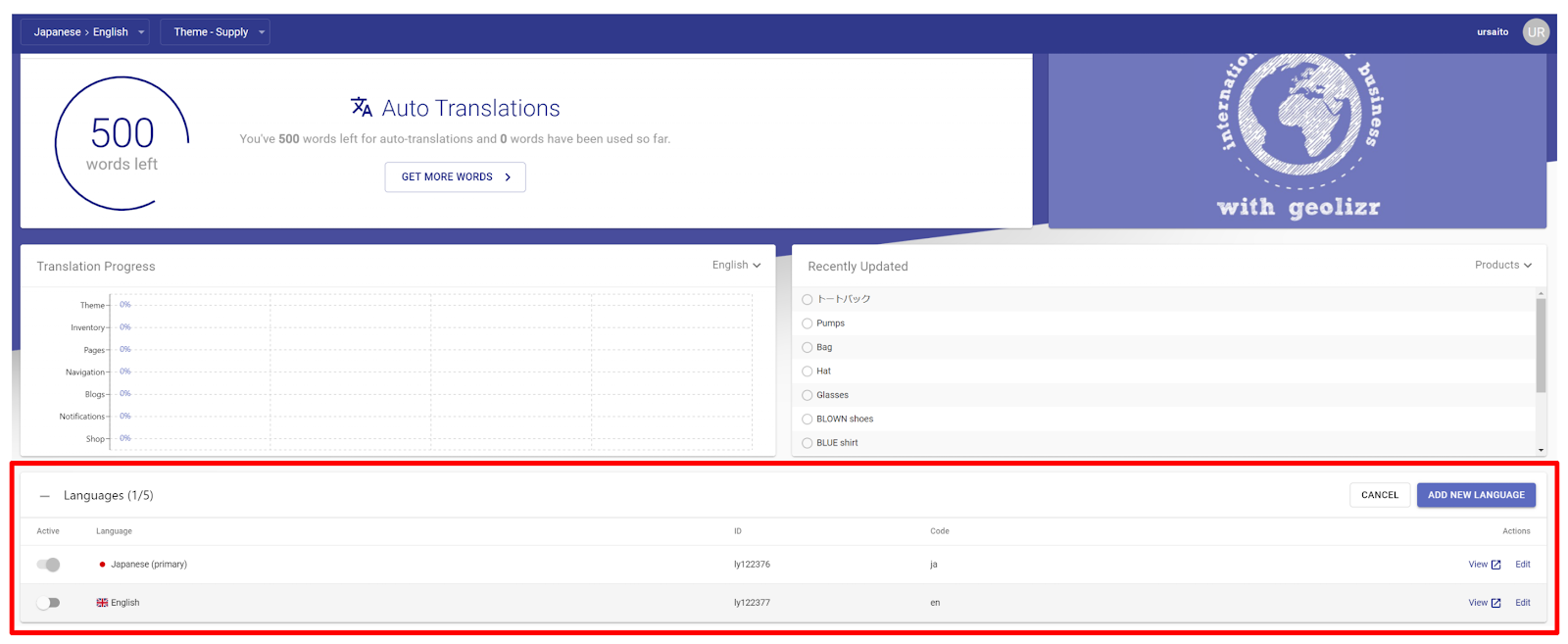Click the language code ja
The height and width of the screenshot is (644, 1568).
tap(934, 565)
